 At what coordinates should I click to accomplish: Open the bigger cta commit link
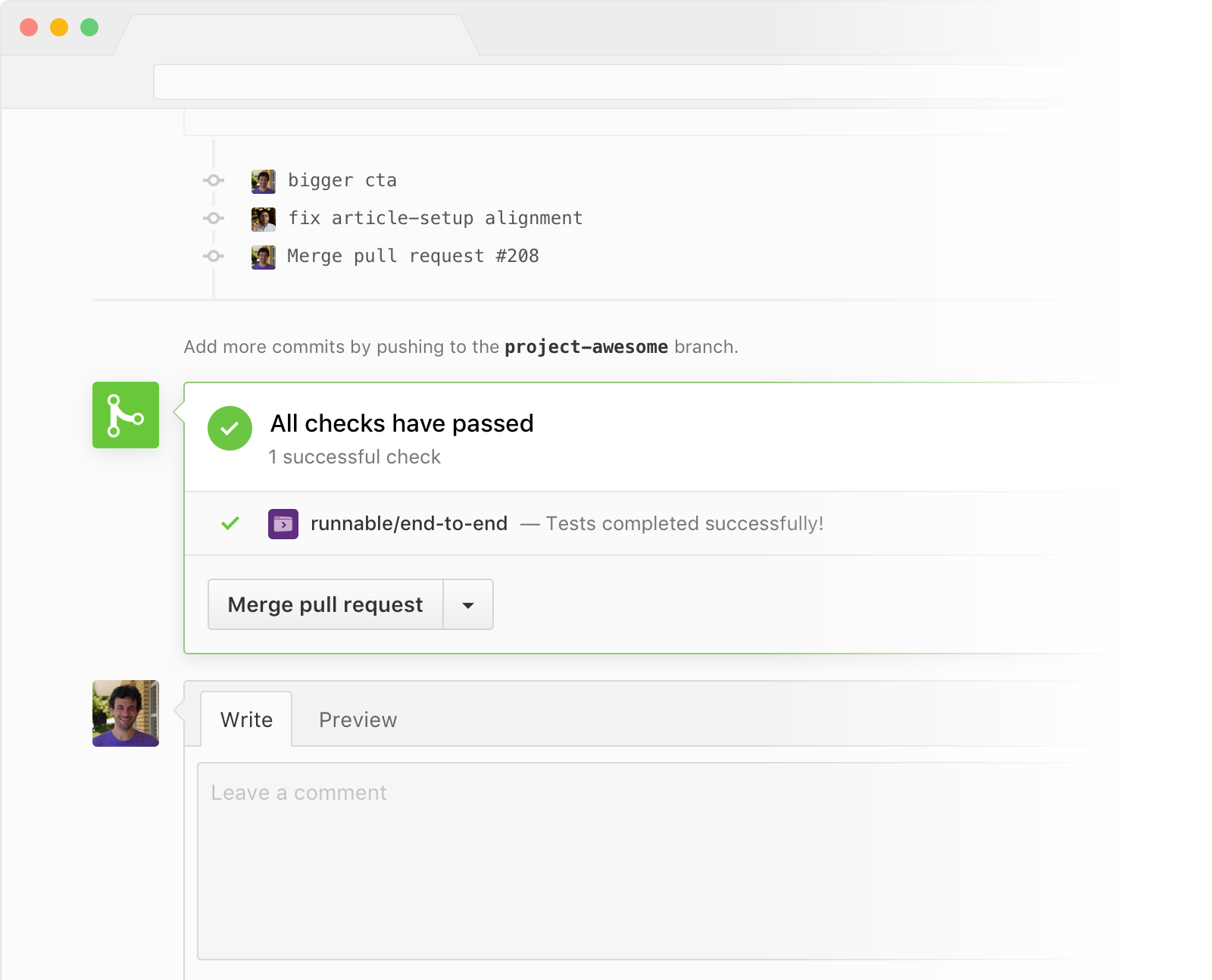tap(342, 180)
